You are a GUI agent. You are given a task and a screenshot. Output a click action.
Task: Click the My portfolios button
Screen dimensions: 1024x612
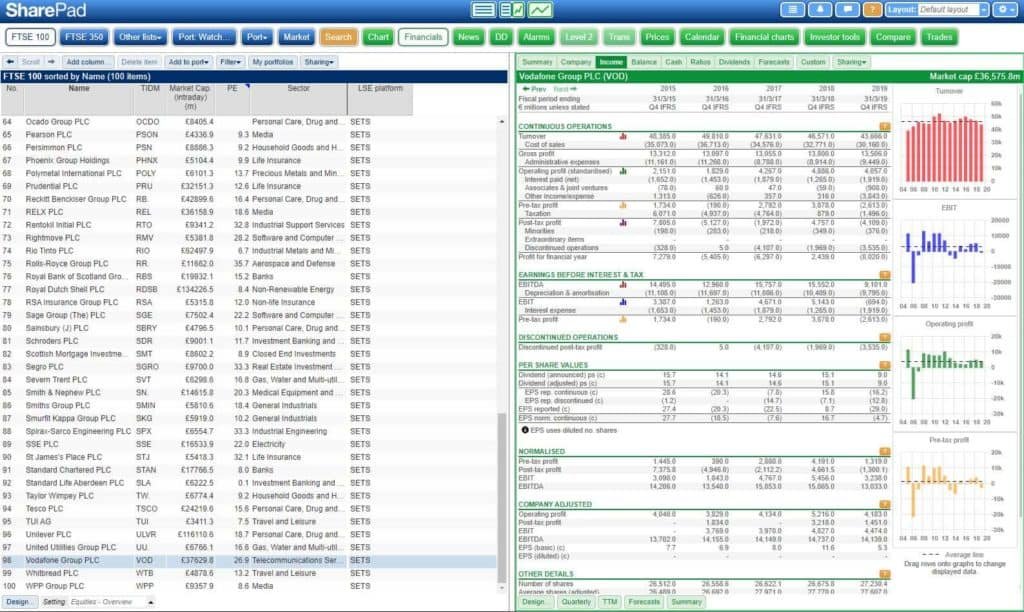click(x=272, y=62)
